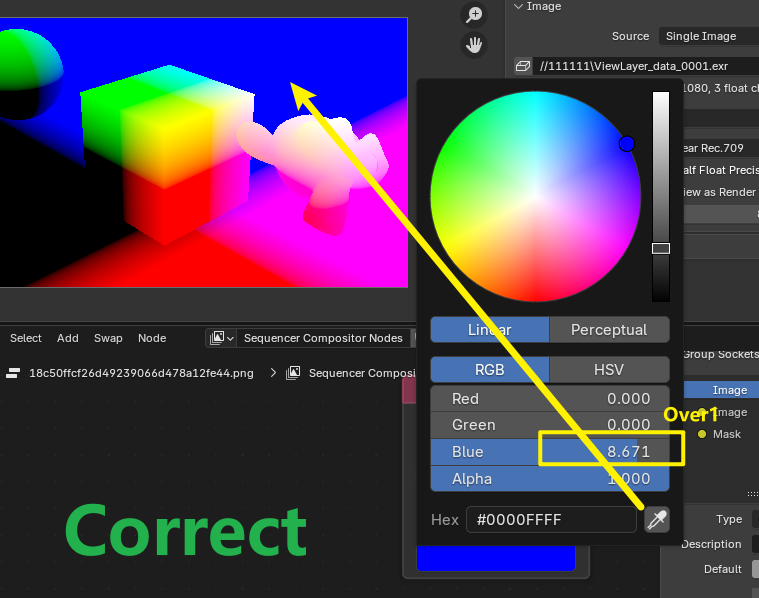The image size is (759, 598).
Task: Click the eyedropper color sampler button
Action: click(x=657, y=520)
